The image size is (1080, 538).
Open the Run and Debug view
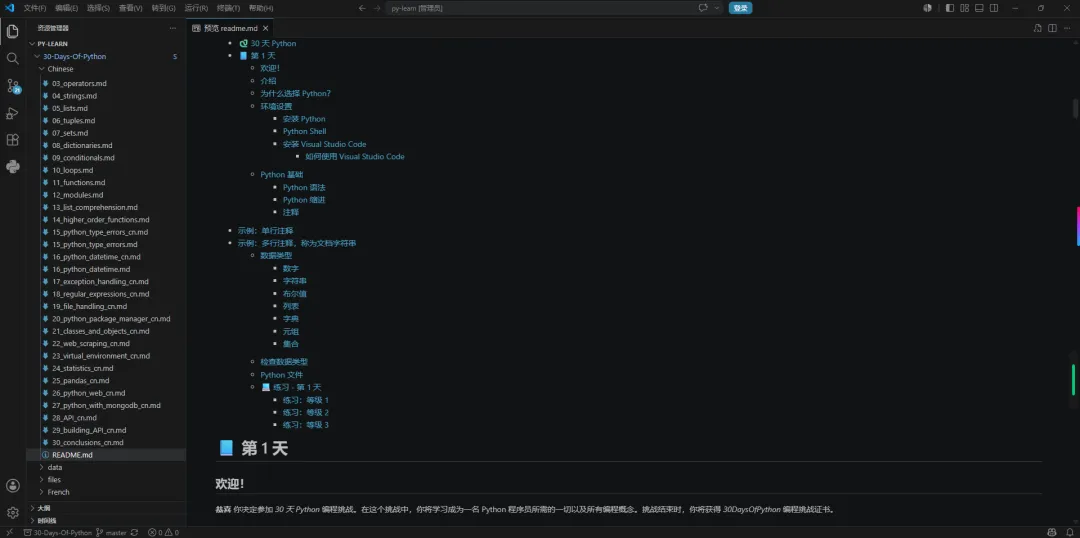12,113
